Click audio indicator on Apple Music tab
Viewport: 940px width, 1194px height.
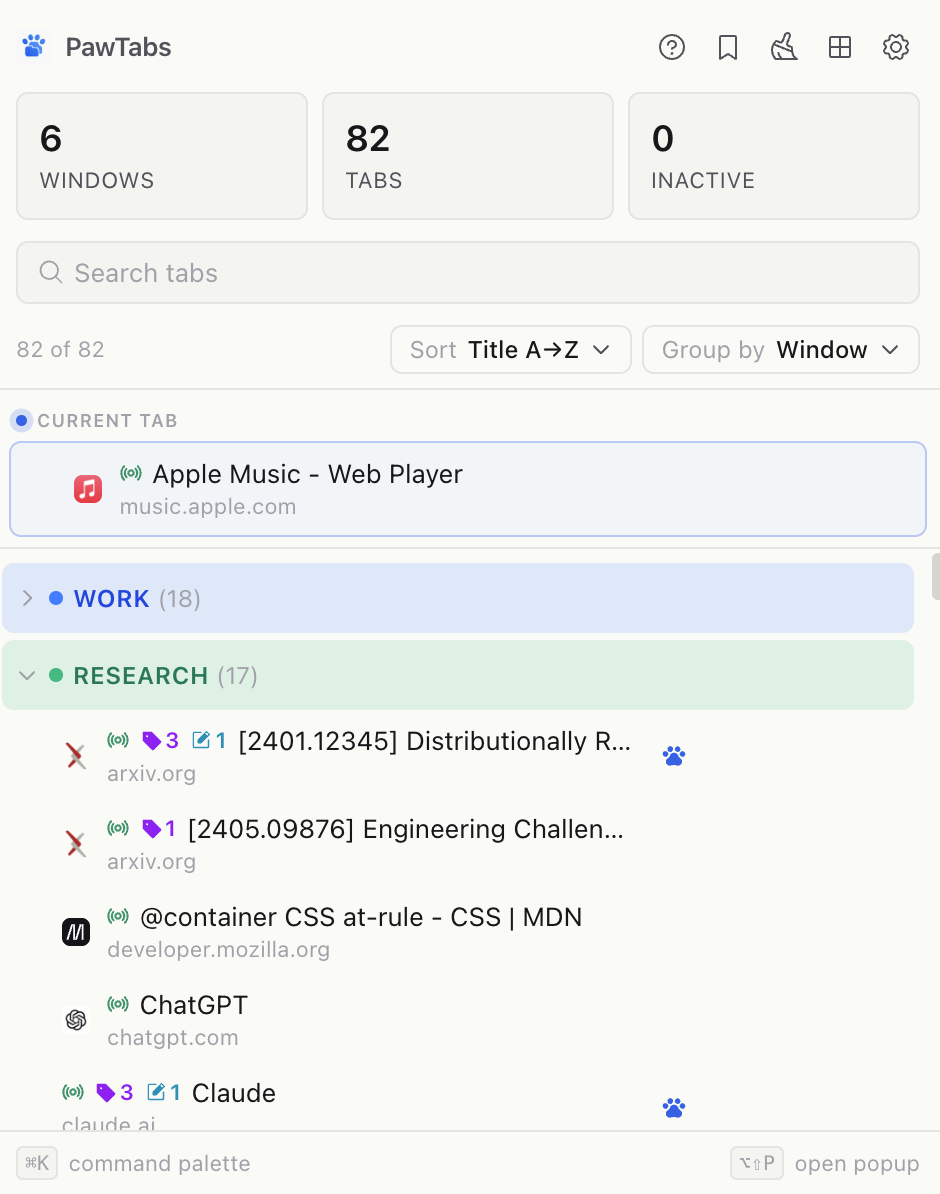131,473
